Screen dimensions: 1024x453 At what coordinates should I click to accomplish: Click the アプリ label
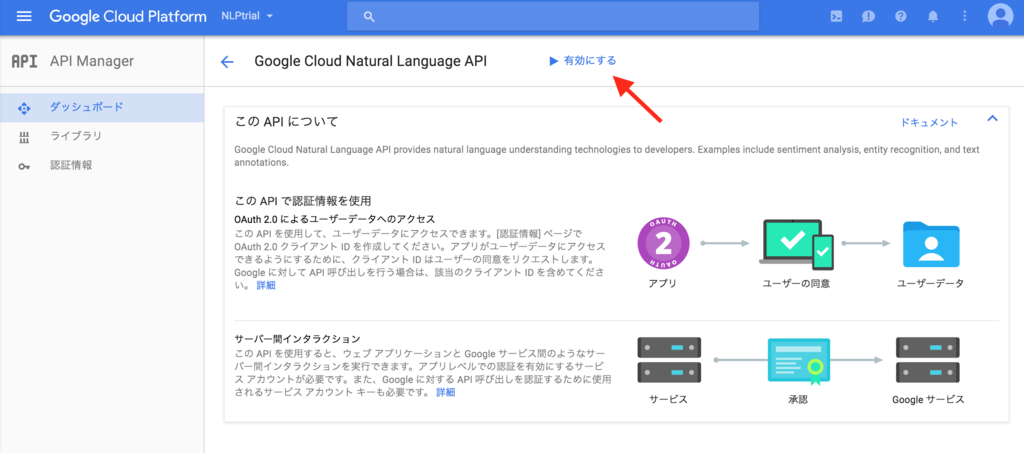(663, 284)
